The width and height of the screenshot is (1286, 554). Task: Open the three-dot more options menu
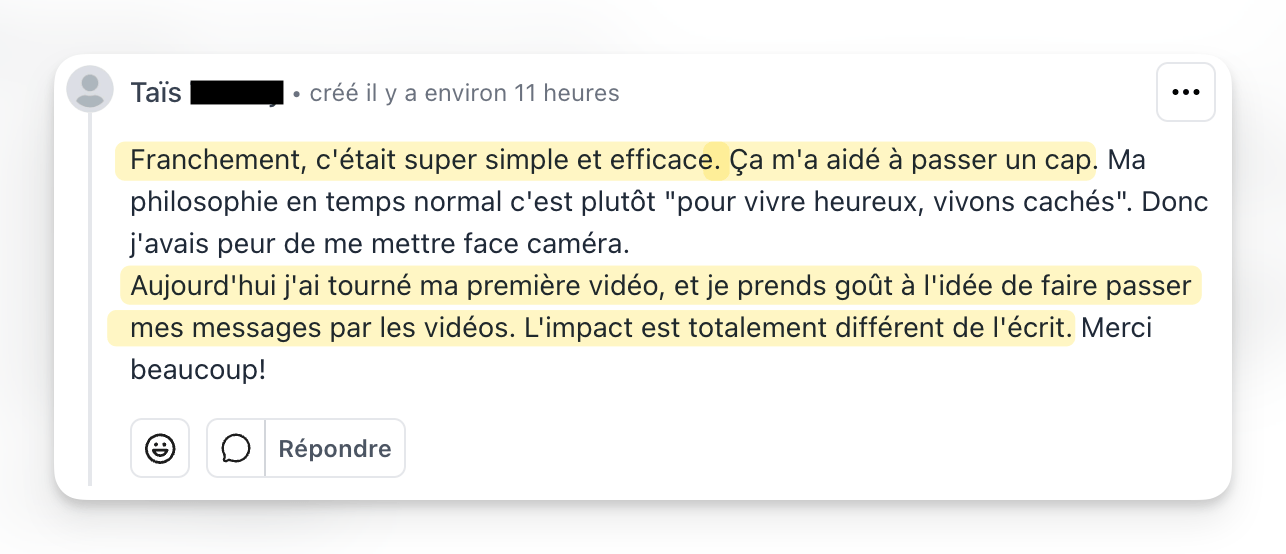[1185, 92]
